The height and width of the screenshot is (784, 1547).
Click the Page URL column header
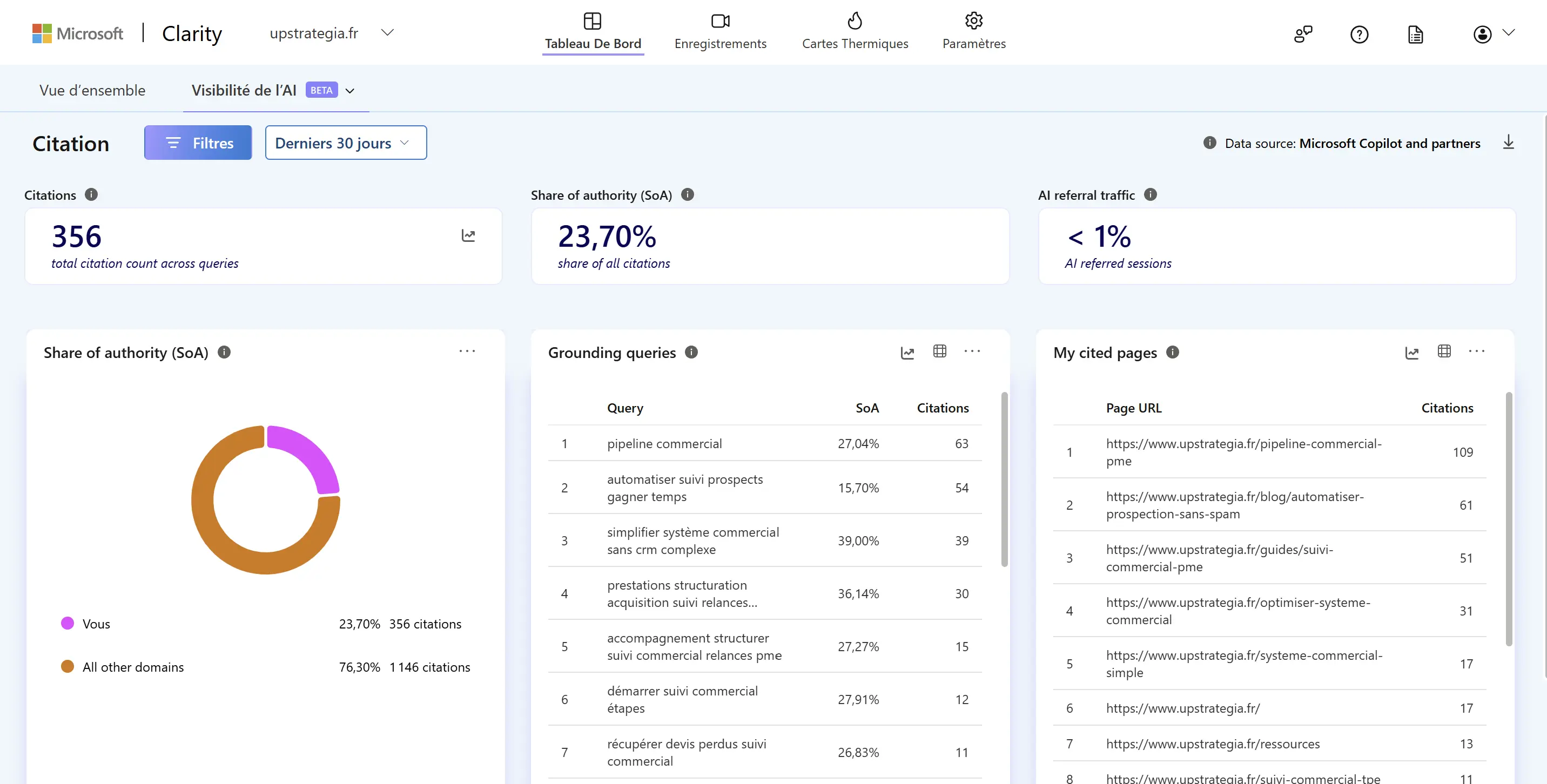[1133, 408]
